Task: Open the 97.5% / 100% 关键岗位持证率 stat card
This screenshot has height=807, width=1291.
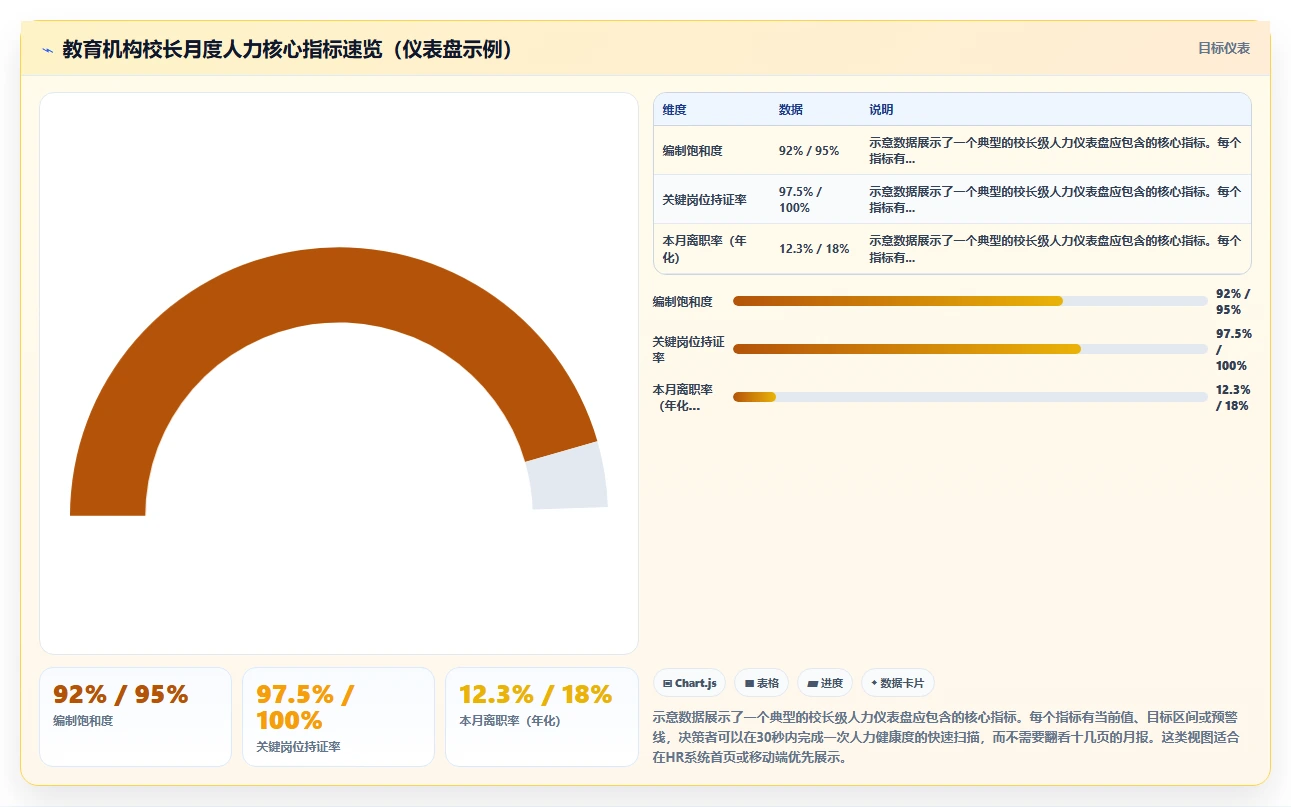Action: point(338,717)
